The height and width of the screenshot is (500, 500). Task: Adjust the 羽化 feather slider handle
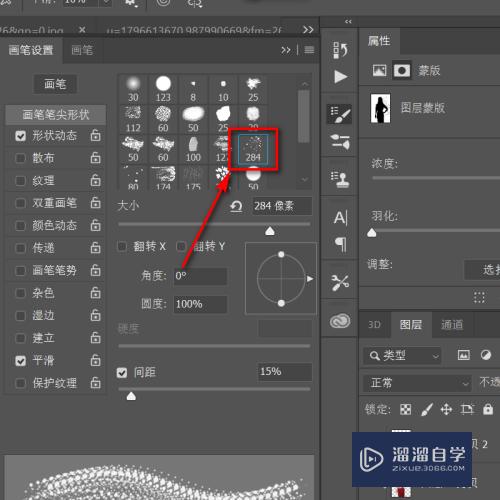point(372,233)
